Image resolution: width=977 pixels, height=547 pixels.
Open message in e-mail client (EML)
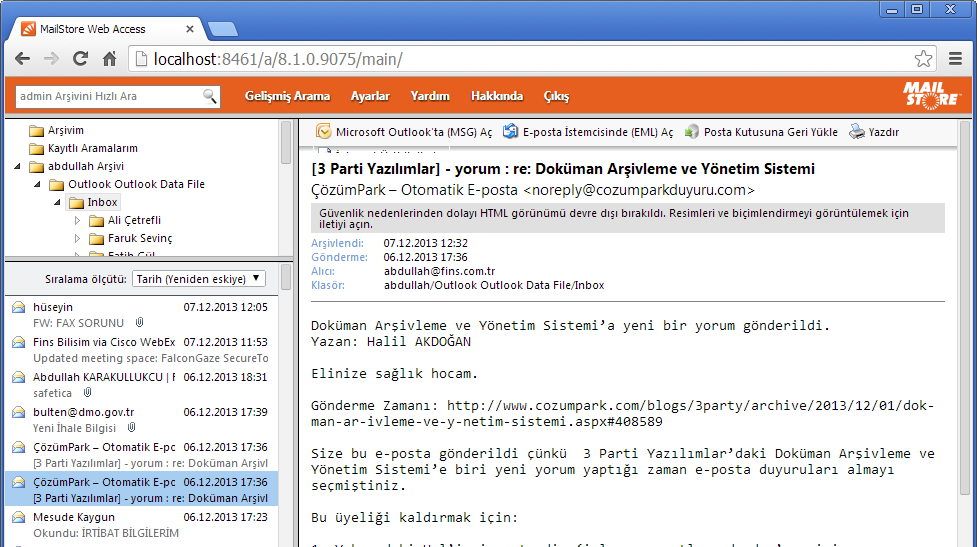click(588, 132)
